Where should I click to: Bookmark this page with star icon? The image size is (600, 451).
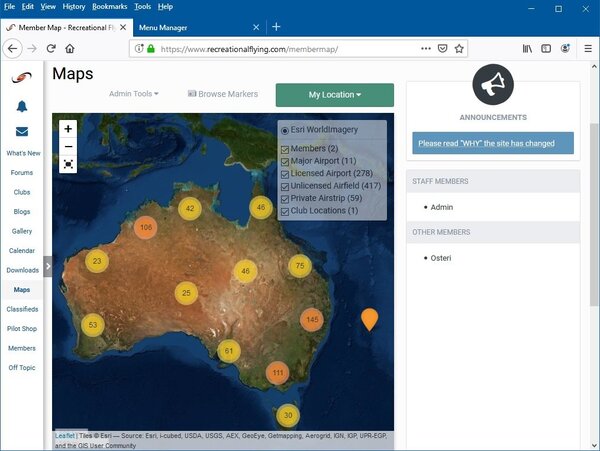point(459,48)
